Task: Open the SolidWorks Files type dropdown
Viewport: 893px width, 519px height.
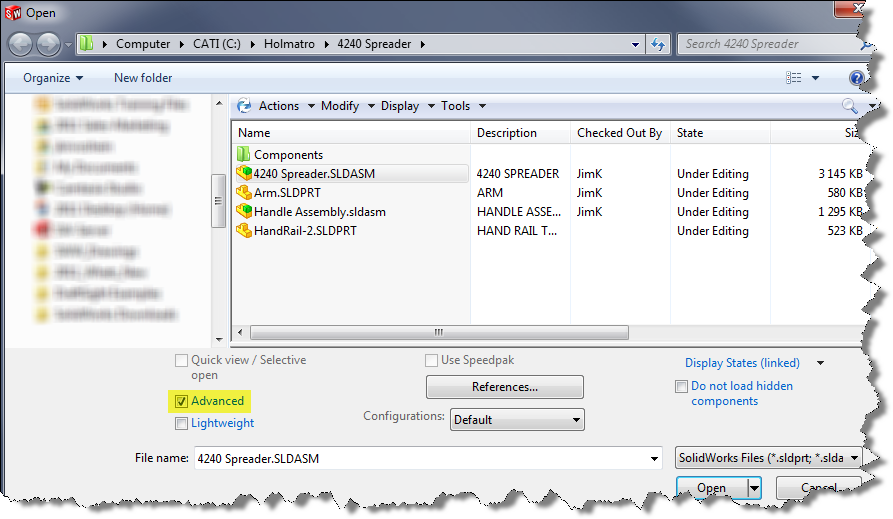Action: click(x=767, y=458)
